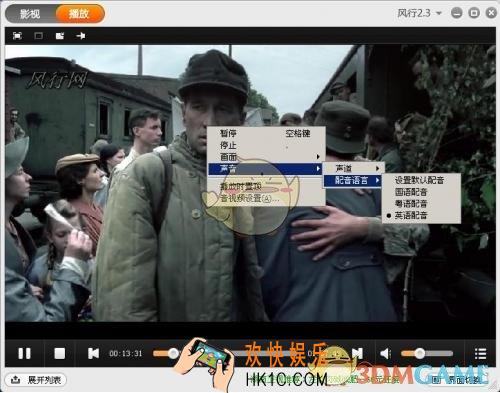Screen dimensions: 500x393
Task: Open the playlist icon in the control bar
Action: coord(480,354)
